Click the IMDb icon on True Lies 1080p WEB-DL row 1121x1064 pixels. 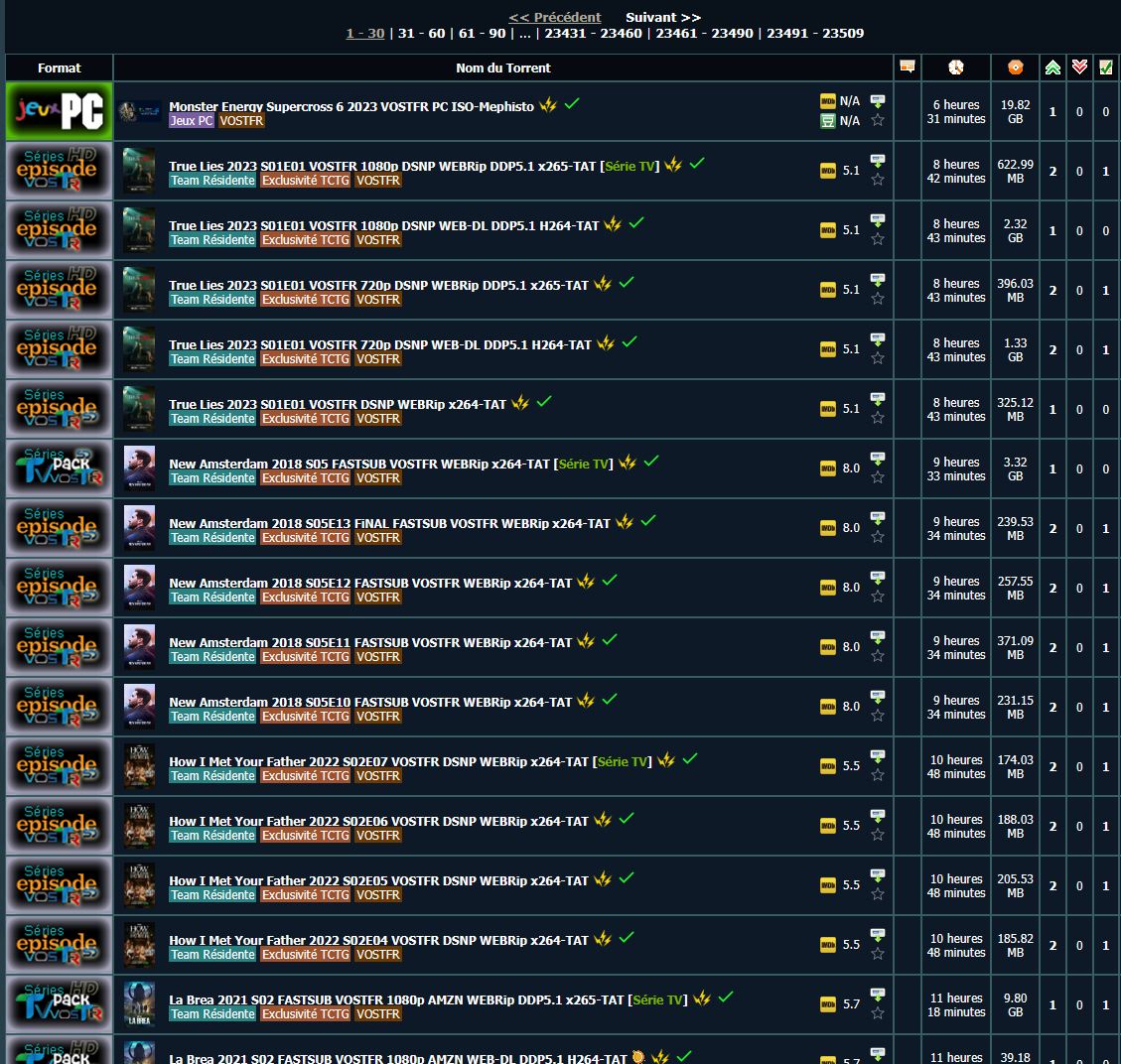[828, 230]
